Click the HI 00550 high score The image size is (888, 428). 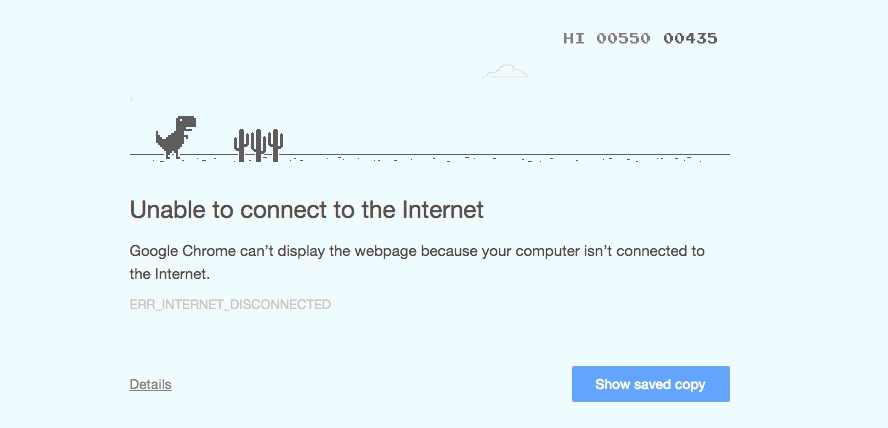click(607, 38)
